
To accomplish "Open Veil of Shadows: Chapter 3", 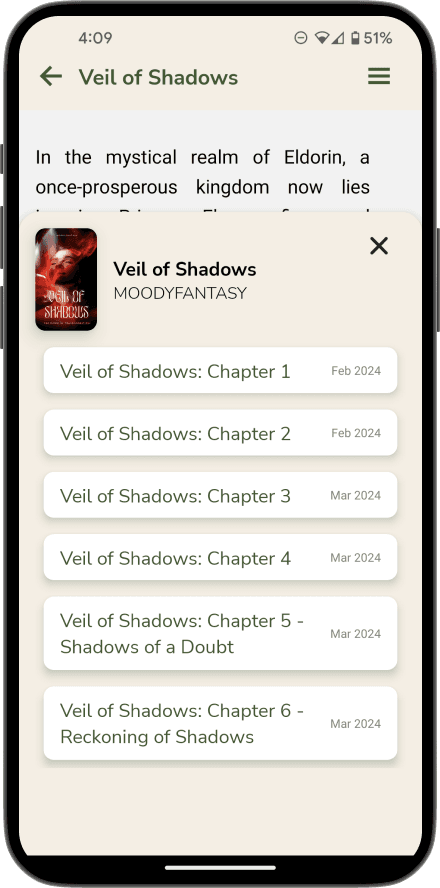I will pyautogui.click(x=220, y=496).
